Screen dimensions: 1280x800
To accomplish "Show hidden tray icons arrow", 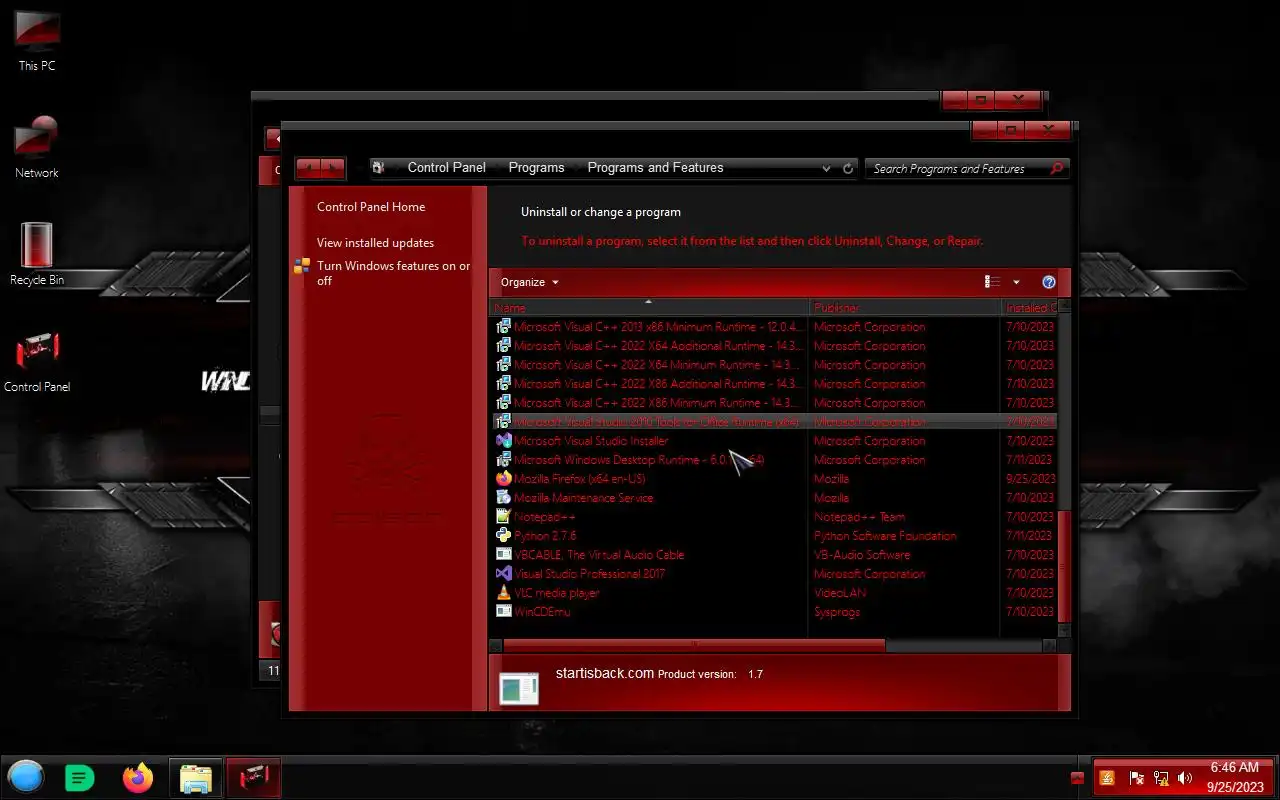I will pos(1077,778).
